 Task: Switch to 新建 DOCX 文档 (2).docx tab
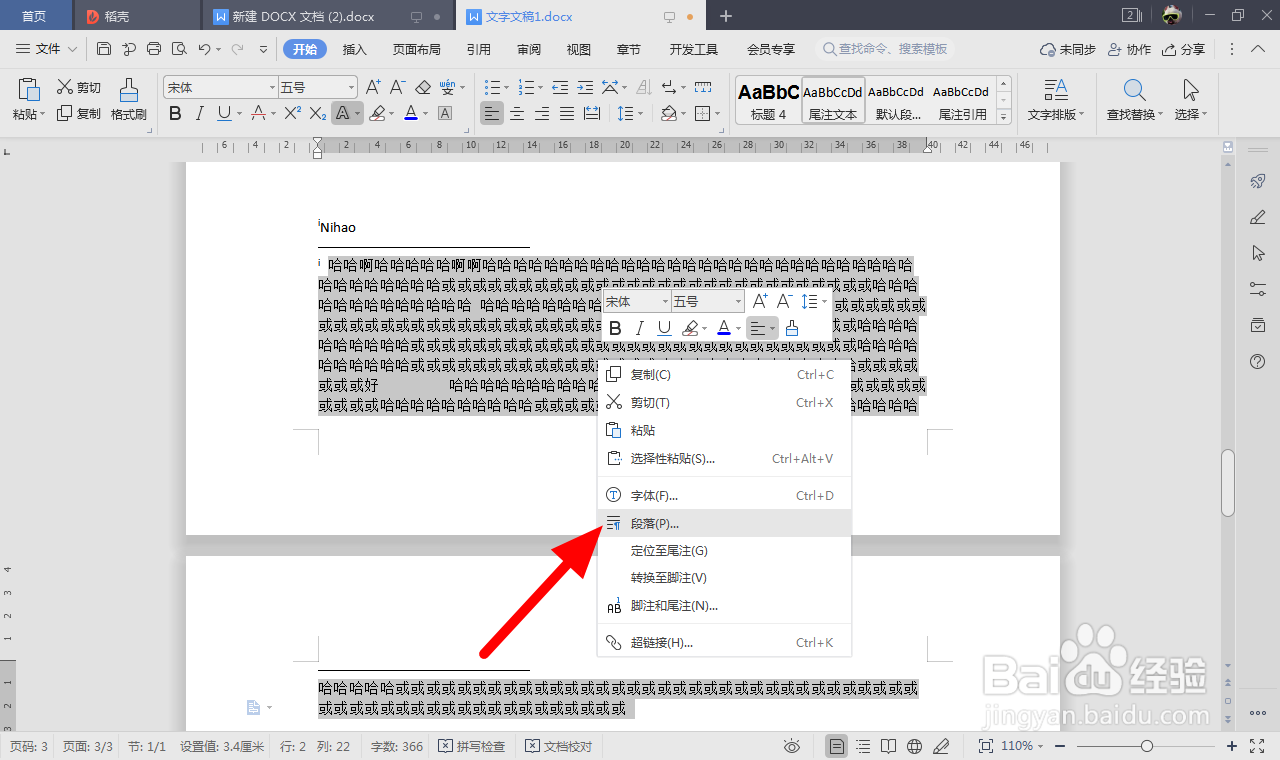tap(303, 16)
